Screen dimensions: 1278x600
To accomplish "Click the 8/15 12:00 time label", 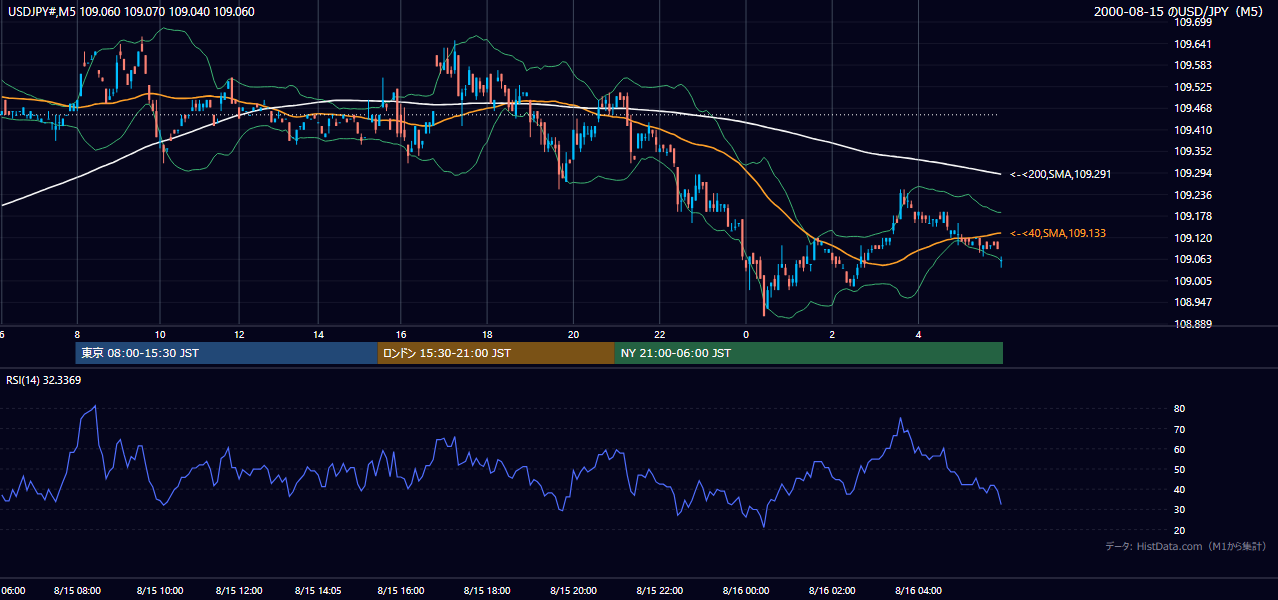I will (238, 590).
